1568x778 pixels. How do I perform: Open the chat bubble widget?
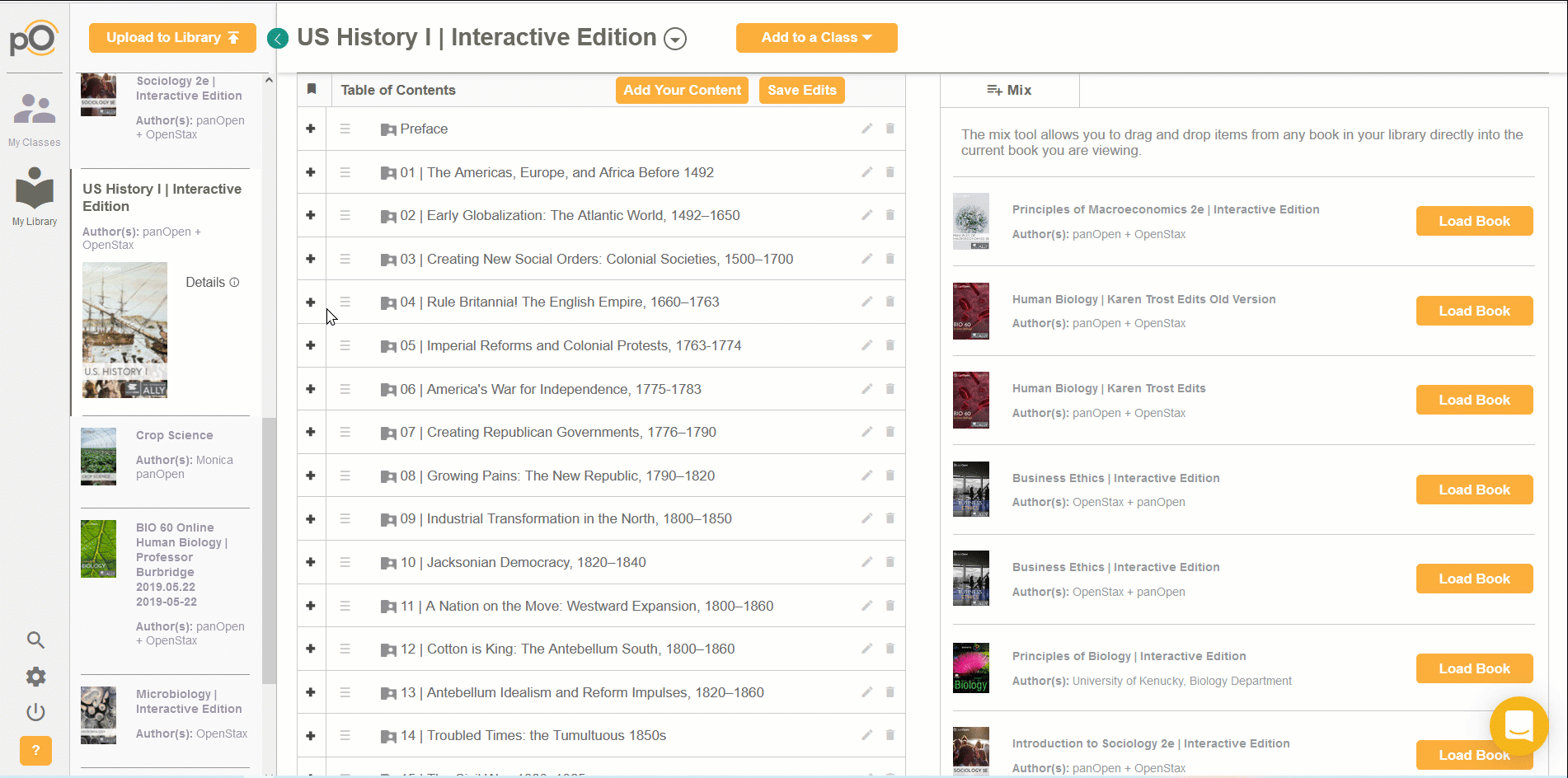click(x=1519, y=726)
